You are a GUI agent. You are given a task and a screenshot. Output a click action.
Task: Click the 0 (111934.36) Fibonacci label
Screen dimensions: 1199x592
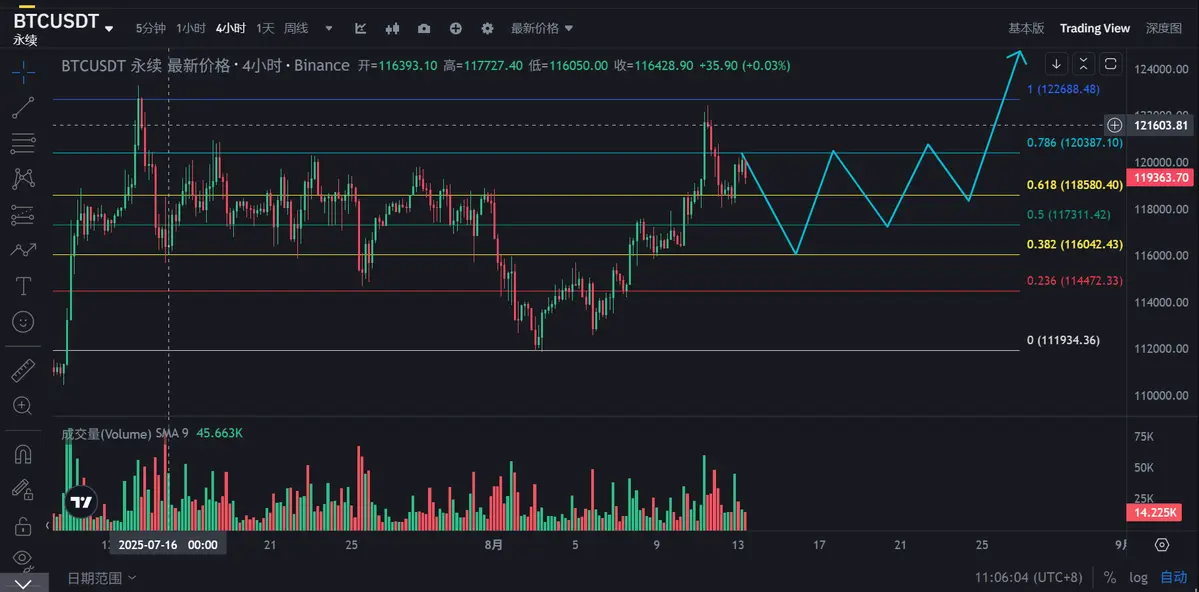click(x=1064, y=340)
